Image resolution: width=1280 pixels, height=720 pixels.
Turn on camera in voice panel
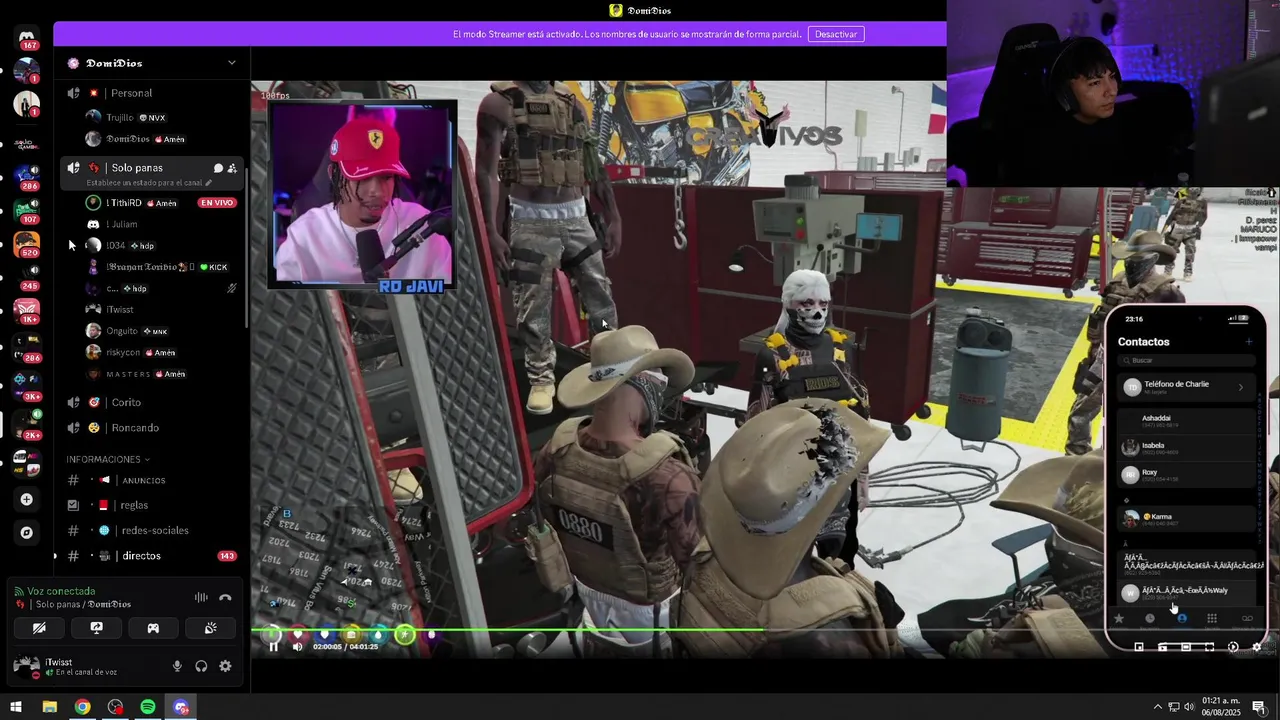pyautogui.click(x=39, y=628)
